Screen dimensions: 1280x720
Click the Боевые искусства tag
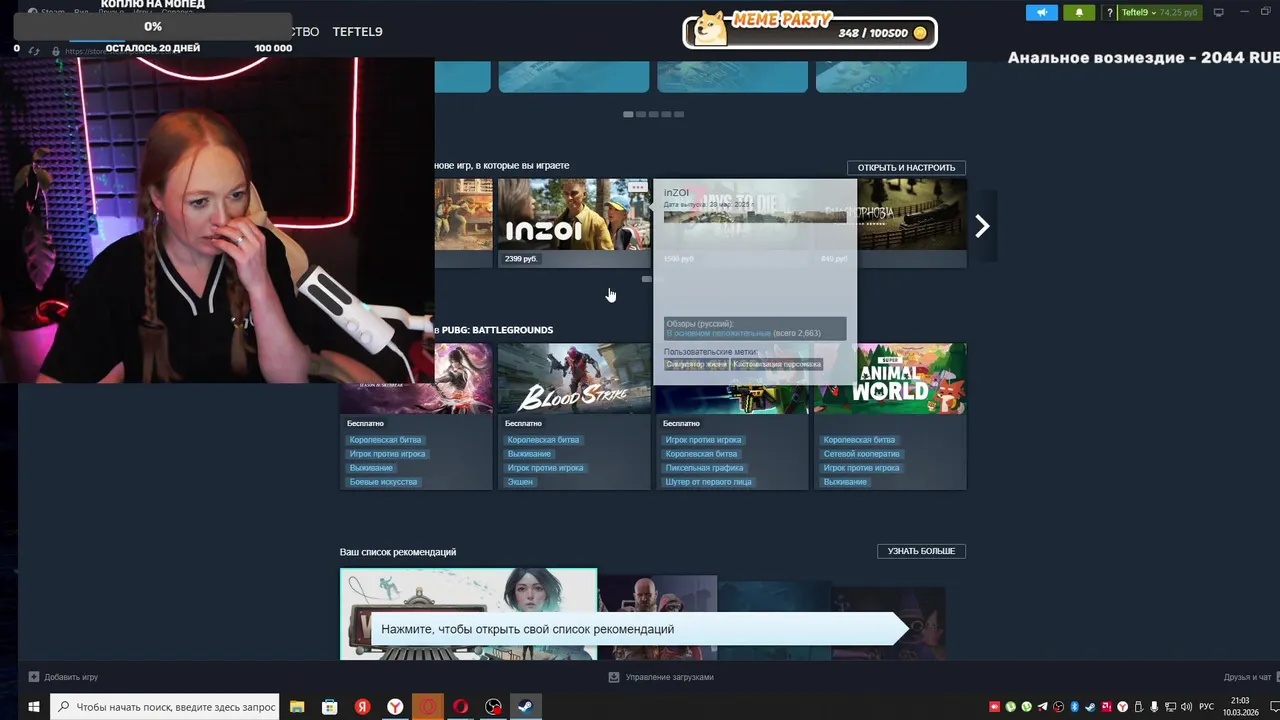383,482
